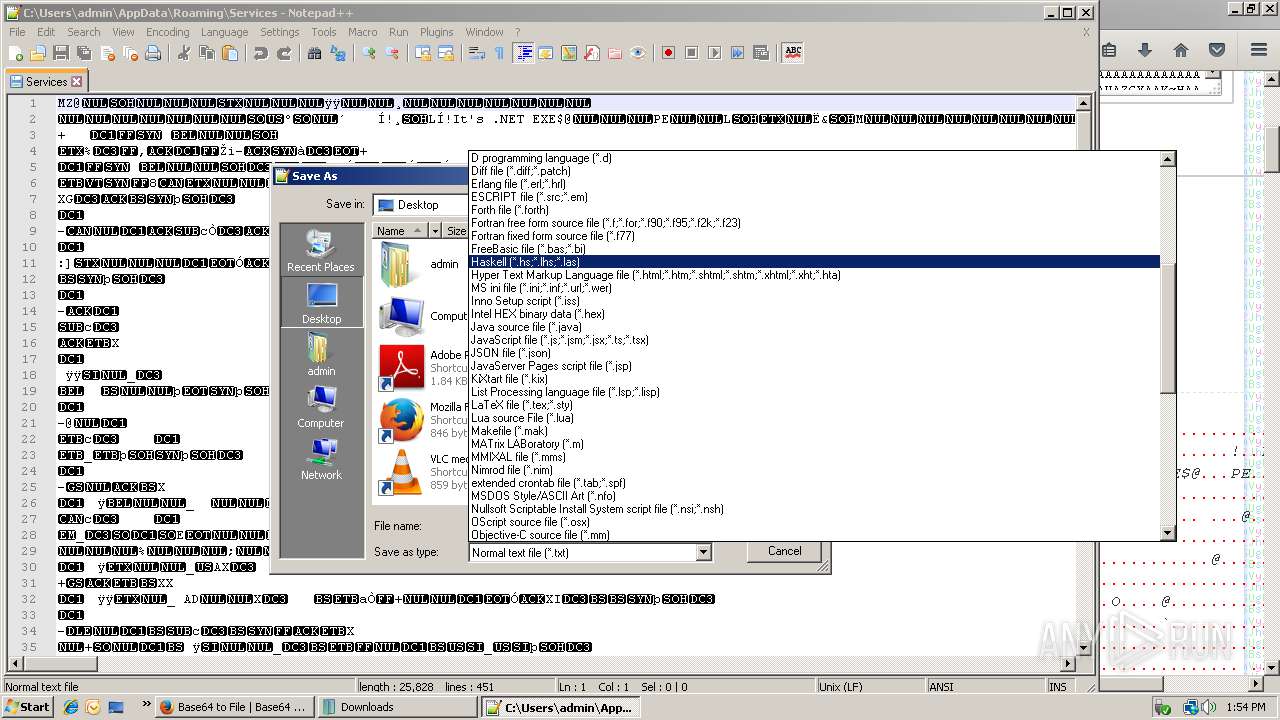Click the taskbar clock 1:54 PM

click(1245, 707)
